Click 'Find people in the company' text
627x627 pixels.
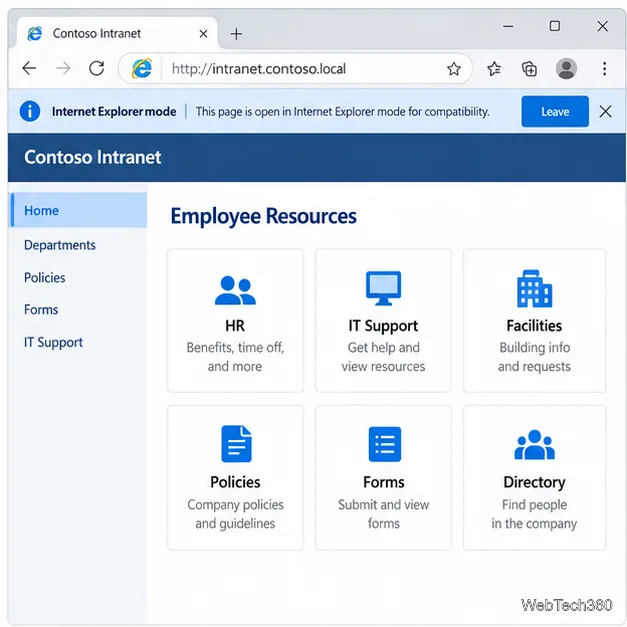coord(534,514)
